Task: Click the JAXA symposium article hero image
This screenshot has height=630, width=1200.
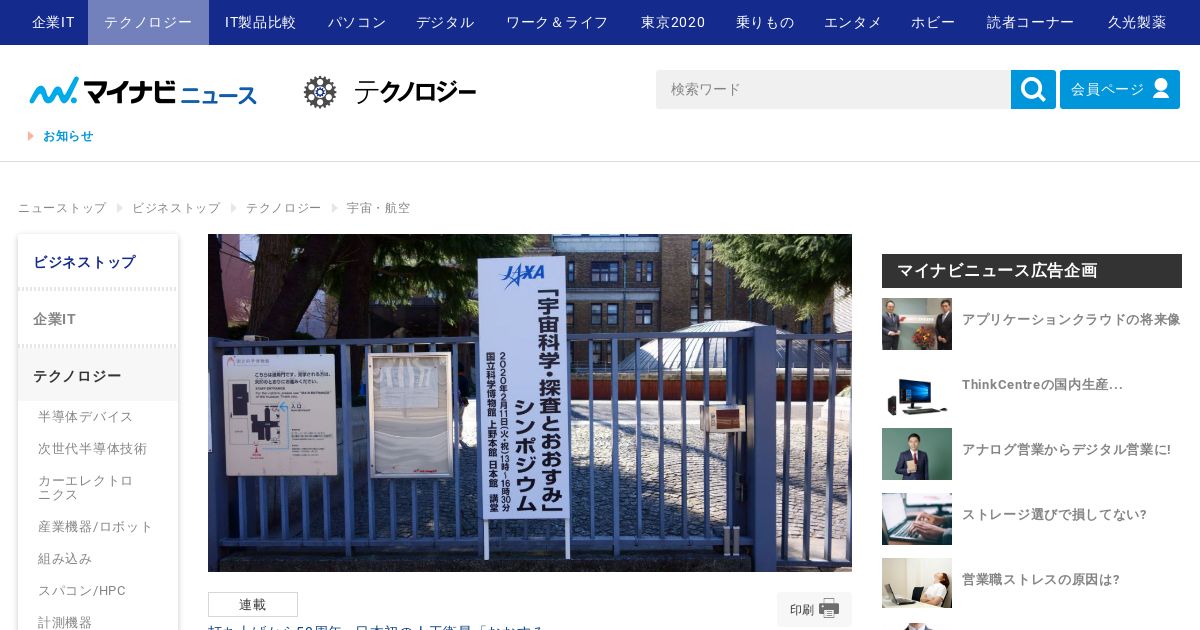Action: (530, 403)
